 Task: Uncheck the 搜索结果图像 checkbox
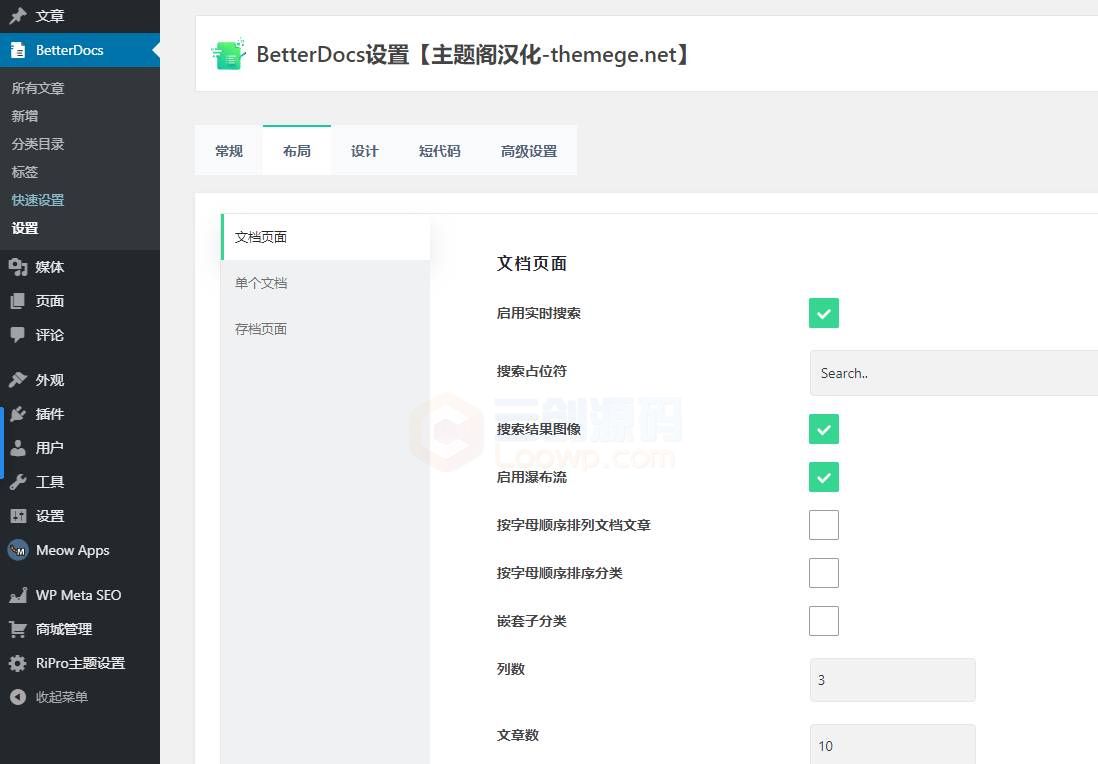824,429
